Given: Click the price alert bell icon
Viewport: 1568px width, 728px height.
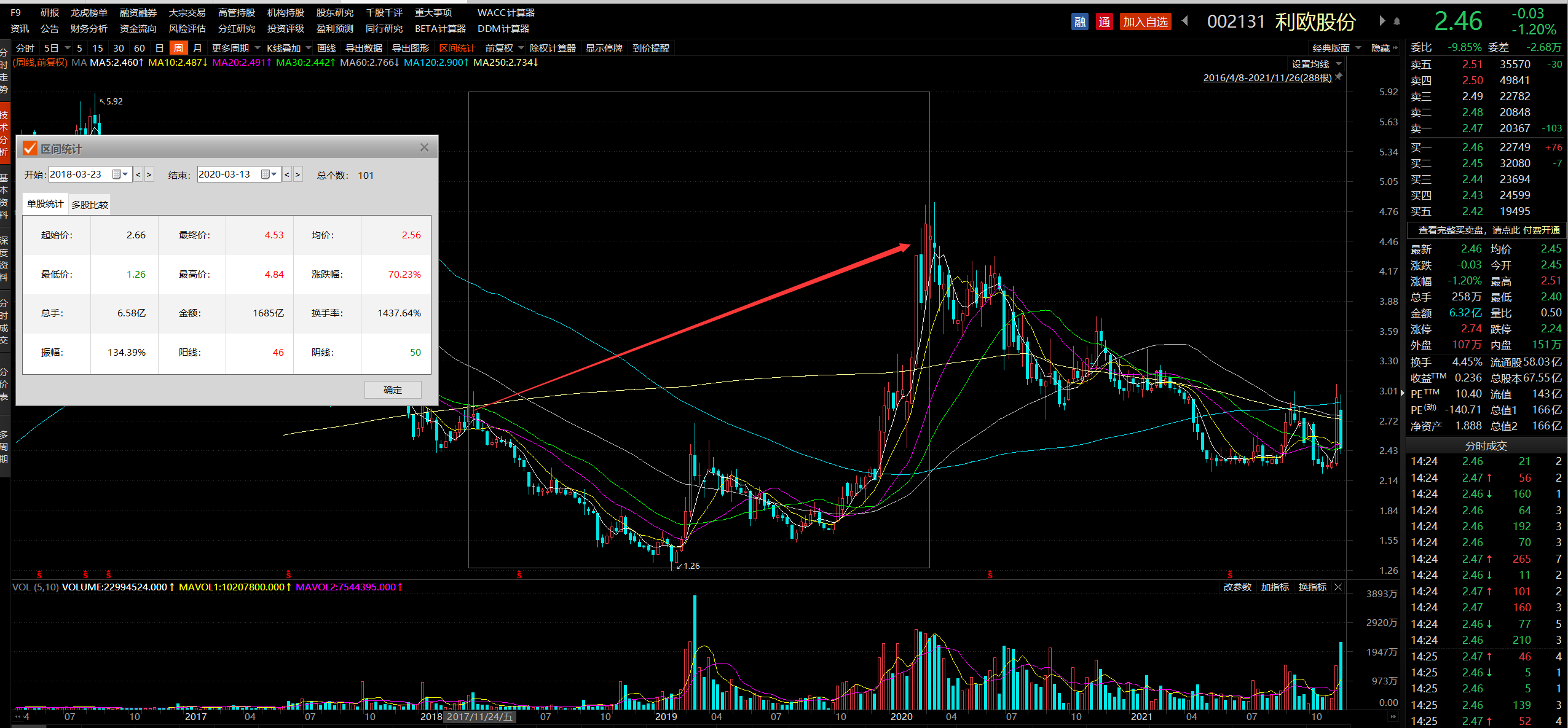Looking at the screenshot, I should point(1397,22).
